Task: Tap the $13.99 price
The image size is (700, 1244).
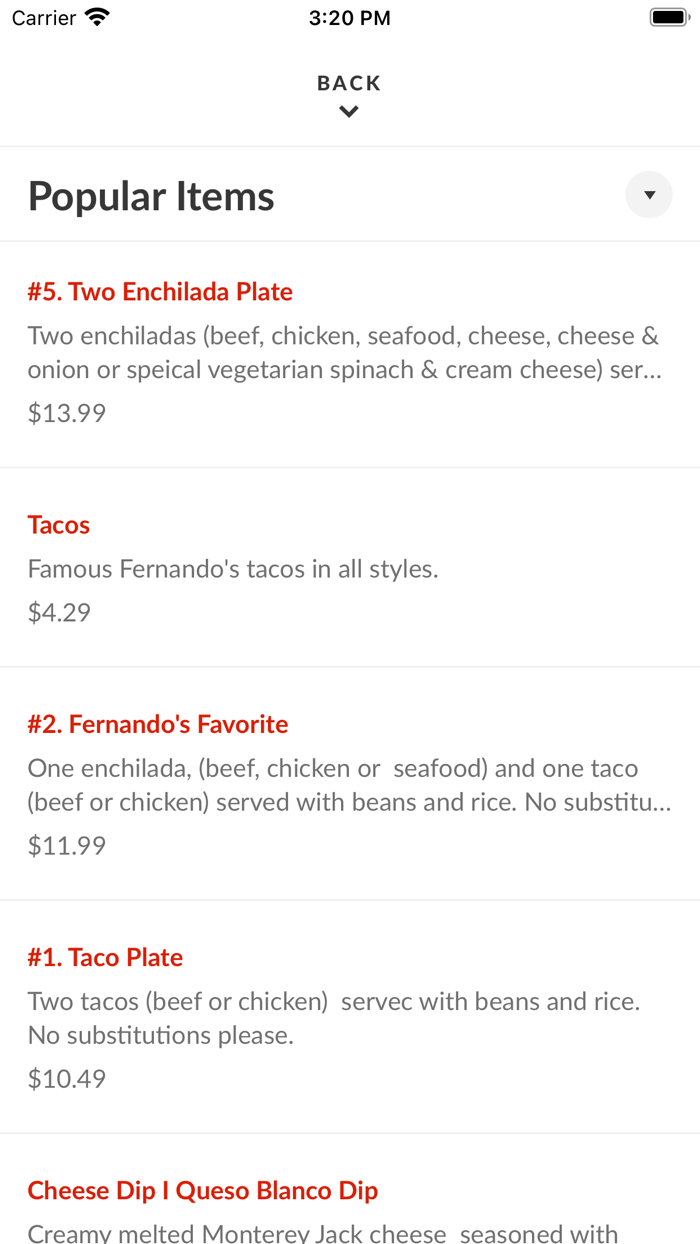Action: (x=67, y=413)
